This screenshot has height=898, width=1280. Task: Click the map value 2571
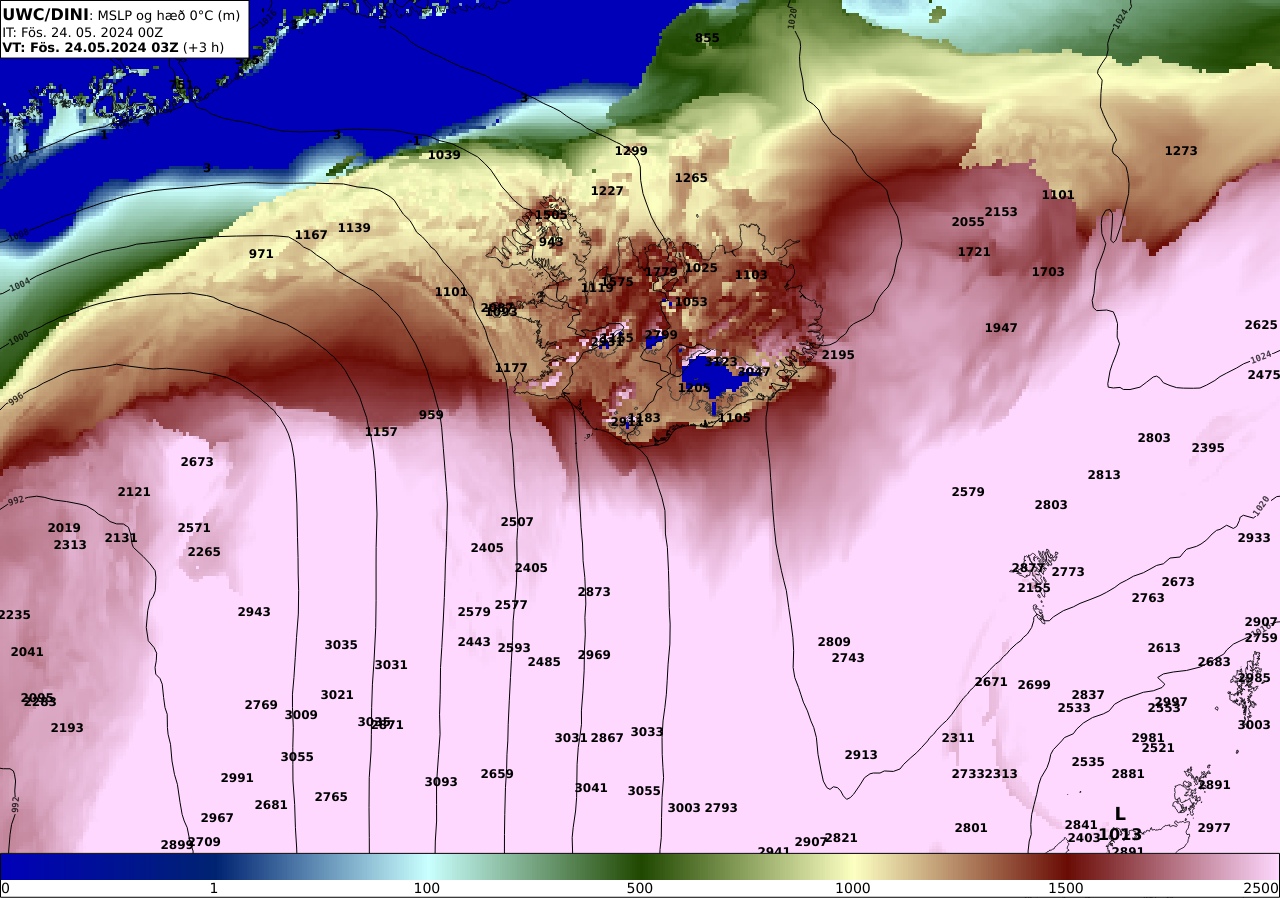[194, 528]
